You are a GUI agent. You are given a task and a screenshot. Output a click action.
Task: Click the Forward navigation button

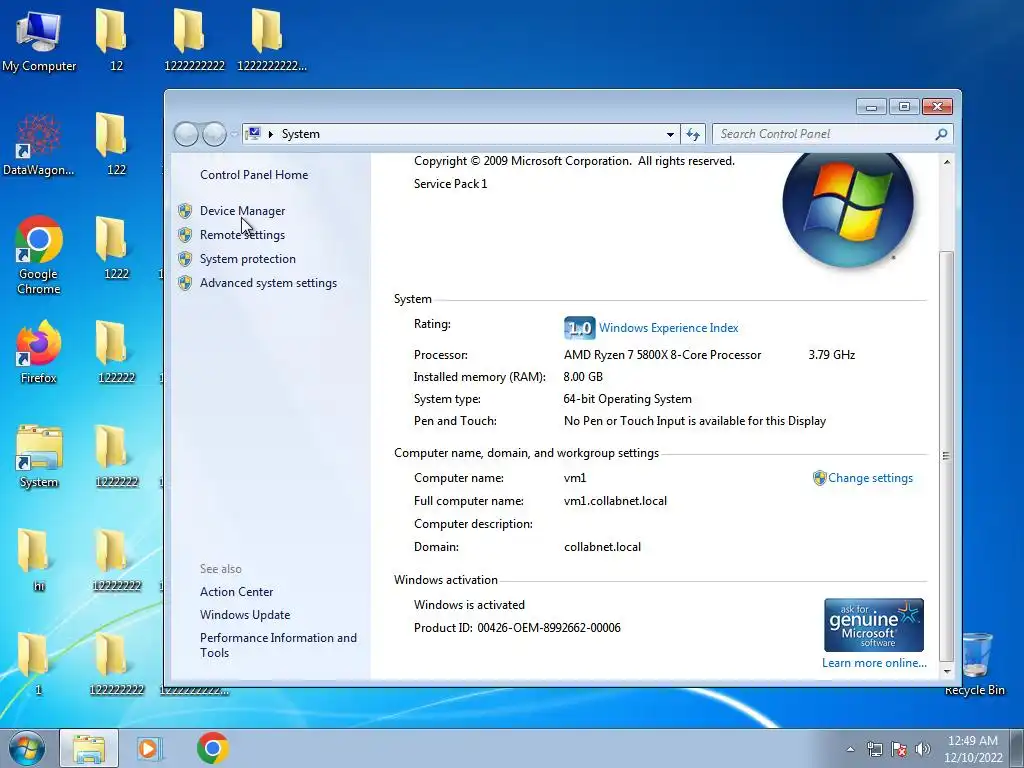pos(214,134)
